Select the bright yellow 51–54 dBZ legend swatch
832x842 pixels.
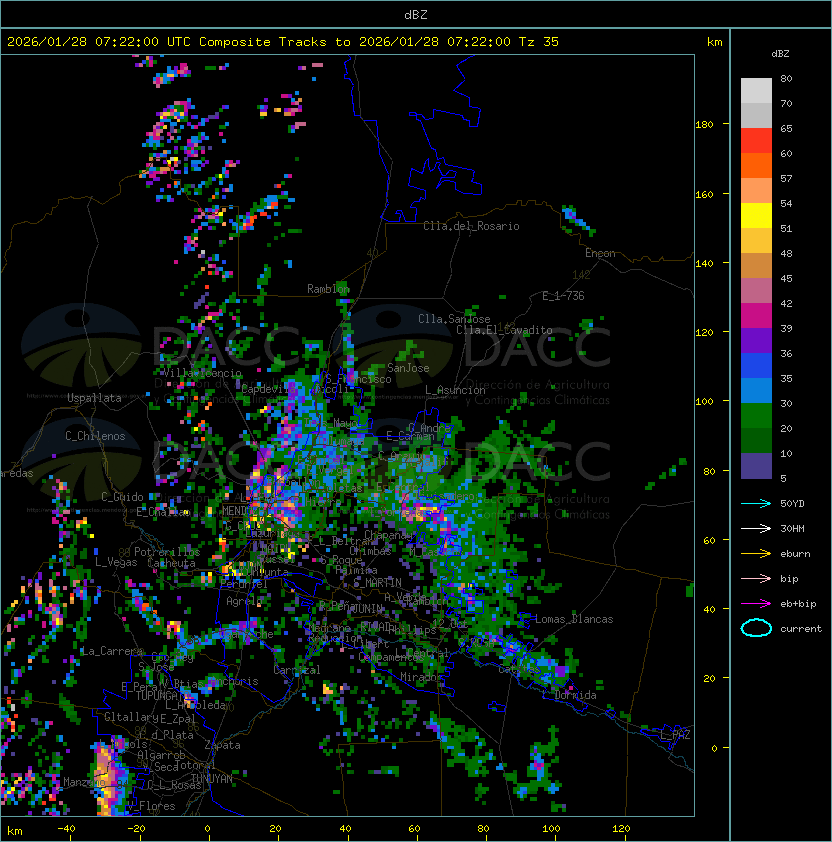(756, 216)
